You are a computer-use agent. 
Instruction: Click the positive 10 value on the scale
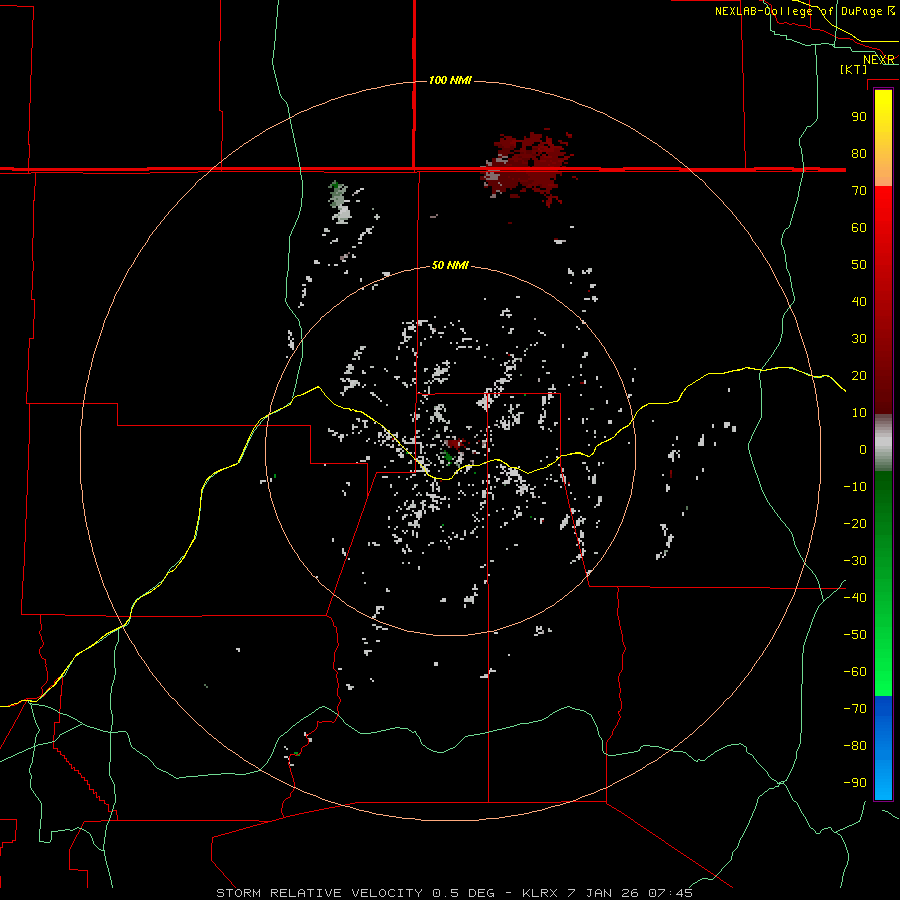(859, 413)
